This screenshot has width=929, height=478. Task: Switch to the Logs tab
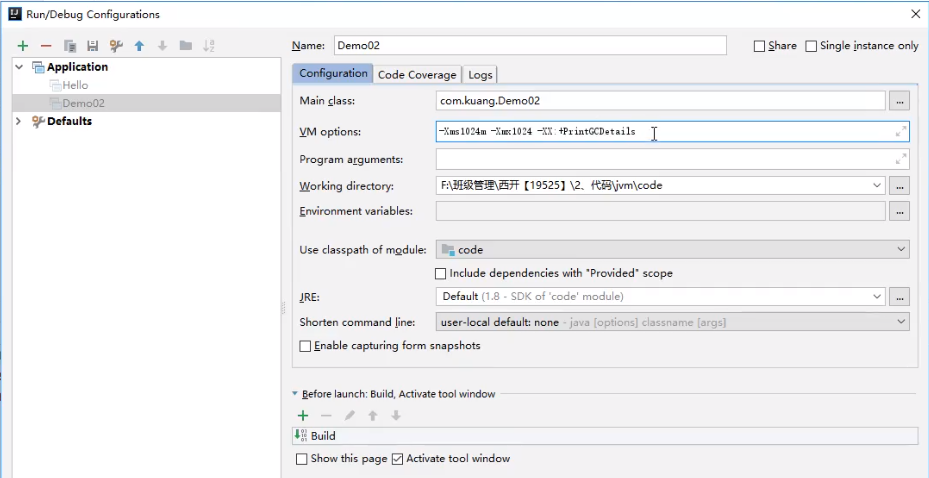tap(480, 75)
